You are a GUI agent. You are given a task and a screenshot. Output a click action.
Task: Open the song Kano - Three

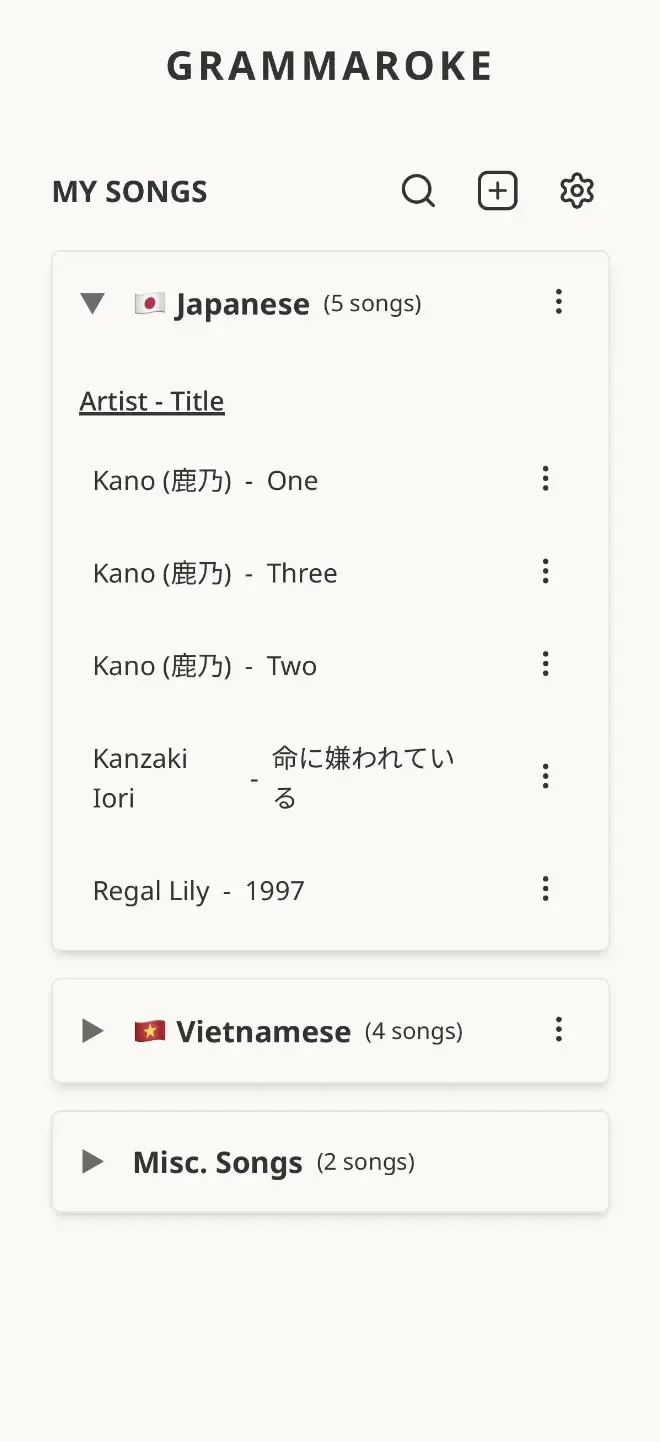tap(215, 573)
